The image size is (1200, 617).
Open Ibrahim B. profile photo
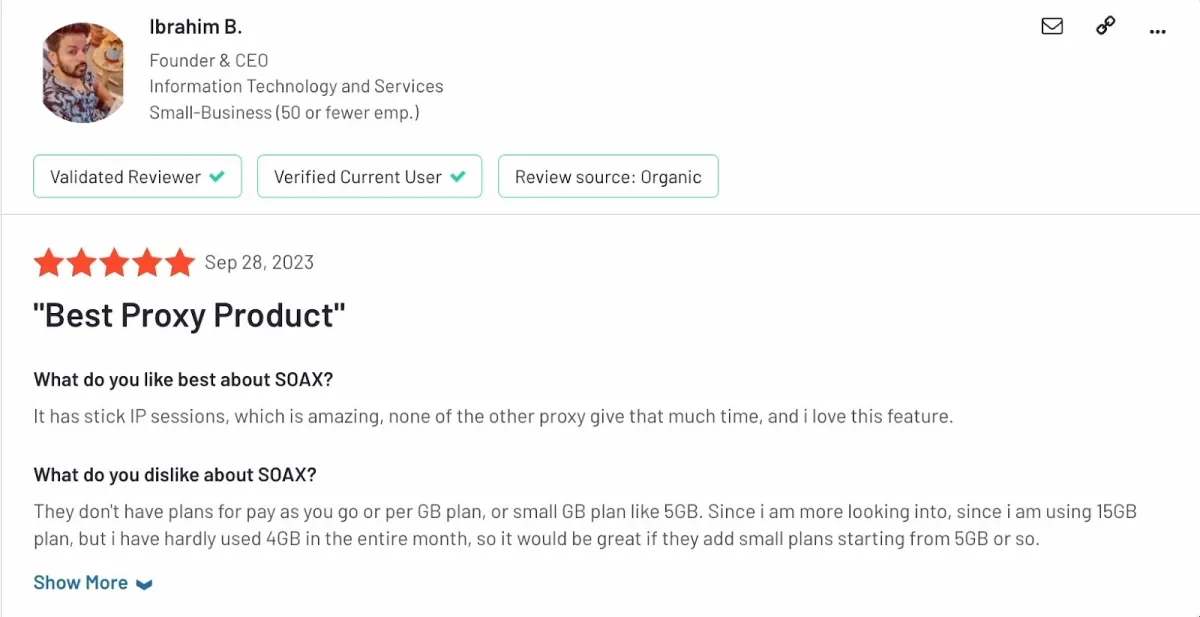pyautogui.click(x=83, y=72)
